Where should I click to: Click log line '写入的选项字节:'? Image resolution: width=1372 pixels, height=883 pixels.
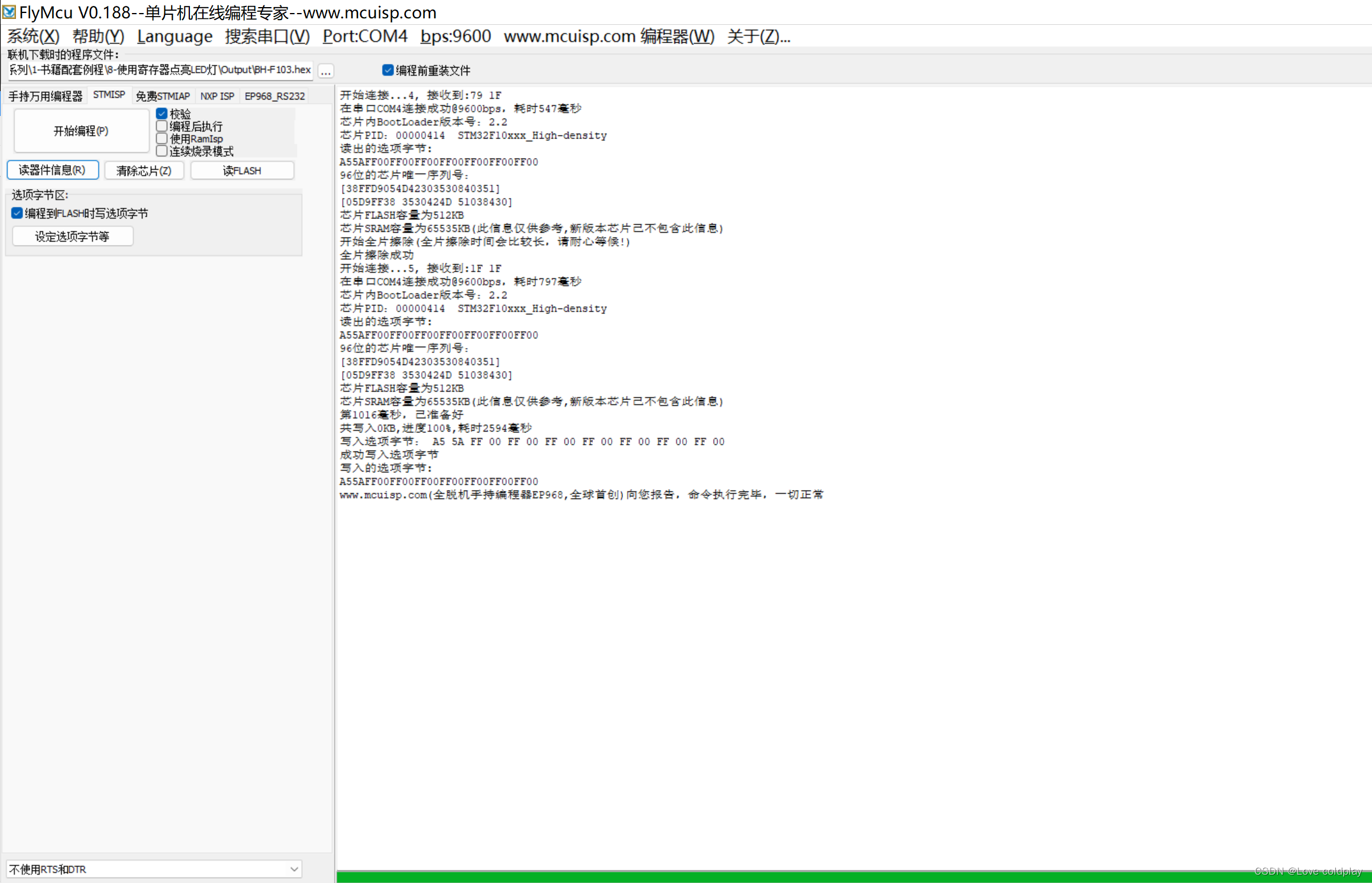coord(386,468)
